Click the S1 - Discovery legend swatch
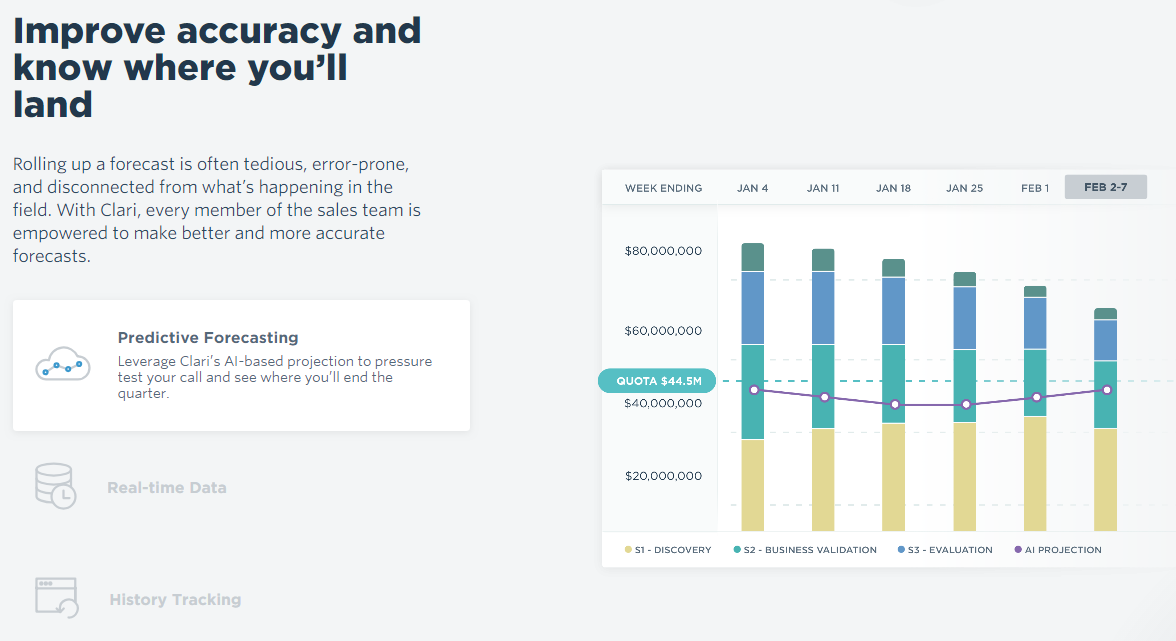The width and height of the screenshot is (1176, 641). tap(628, 550)
